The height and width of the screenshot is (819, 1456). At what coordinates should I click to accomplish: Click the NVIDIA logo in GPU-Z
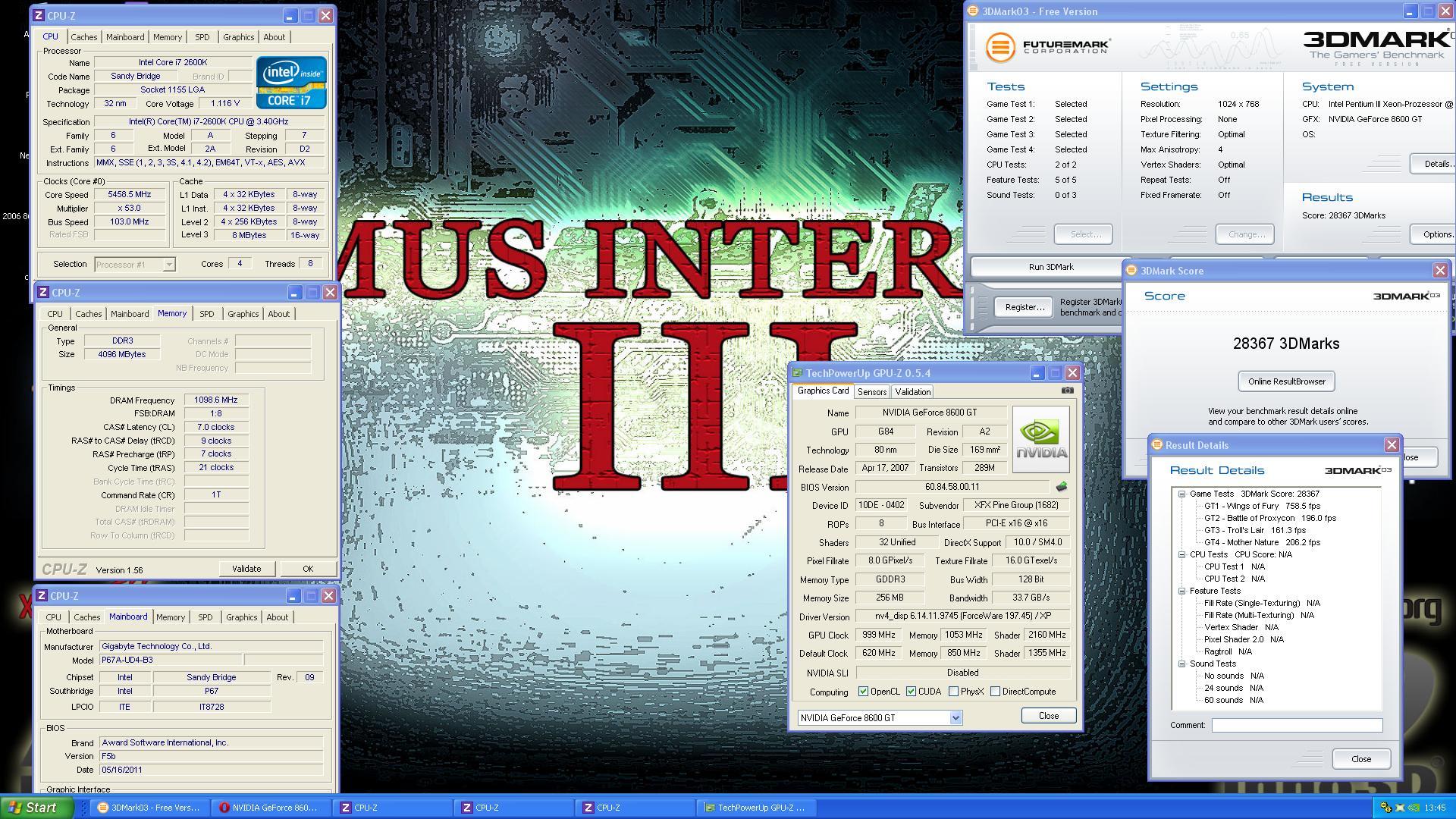point(1040,440)
